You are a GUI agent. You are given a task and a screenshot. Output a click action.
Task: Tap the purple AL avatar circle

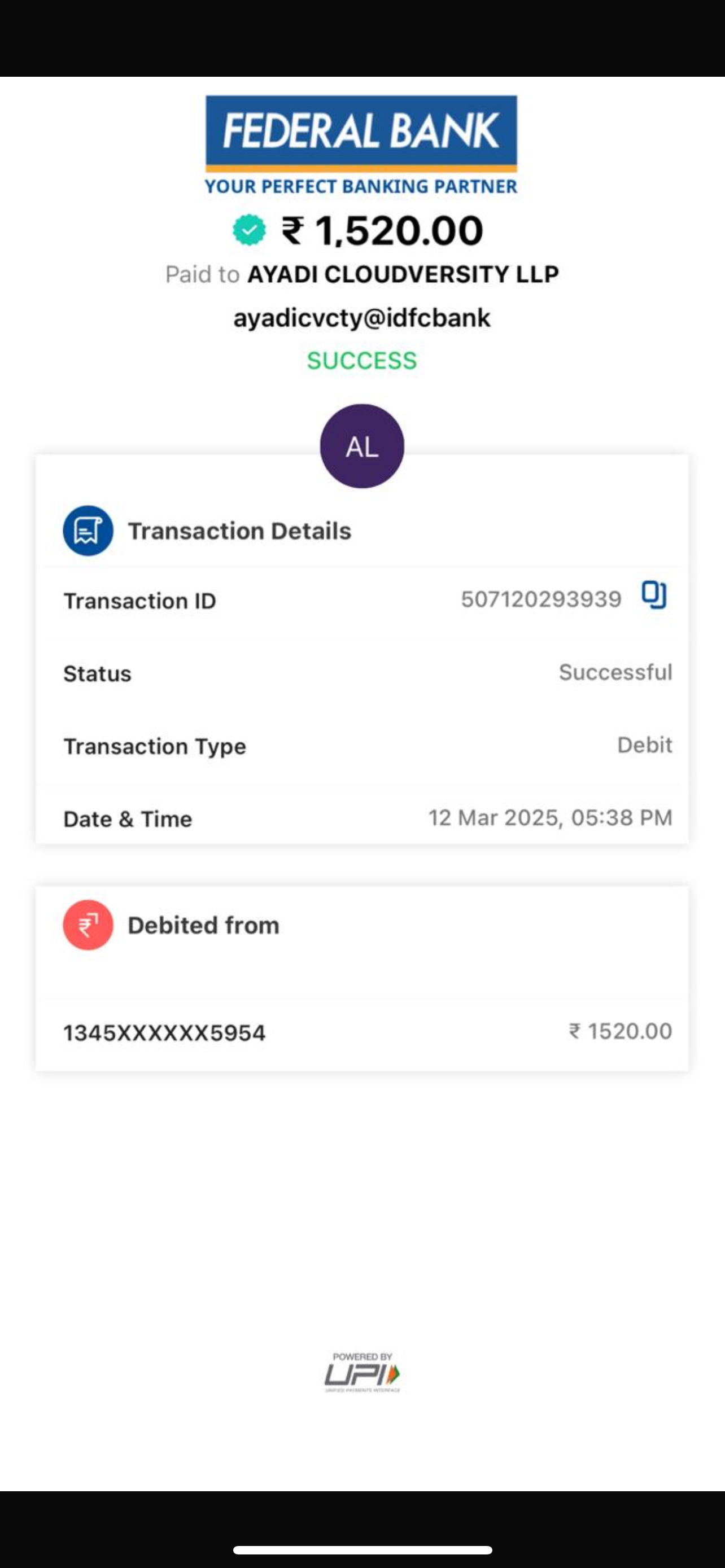coord(362,446)
